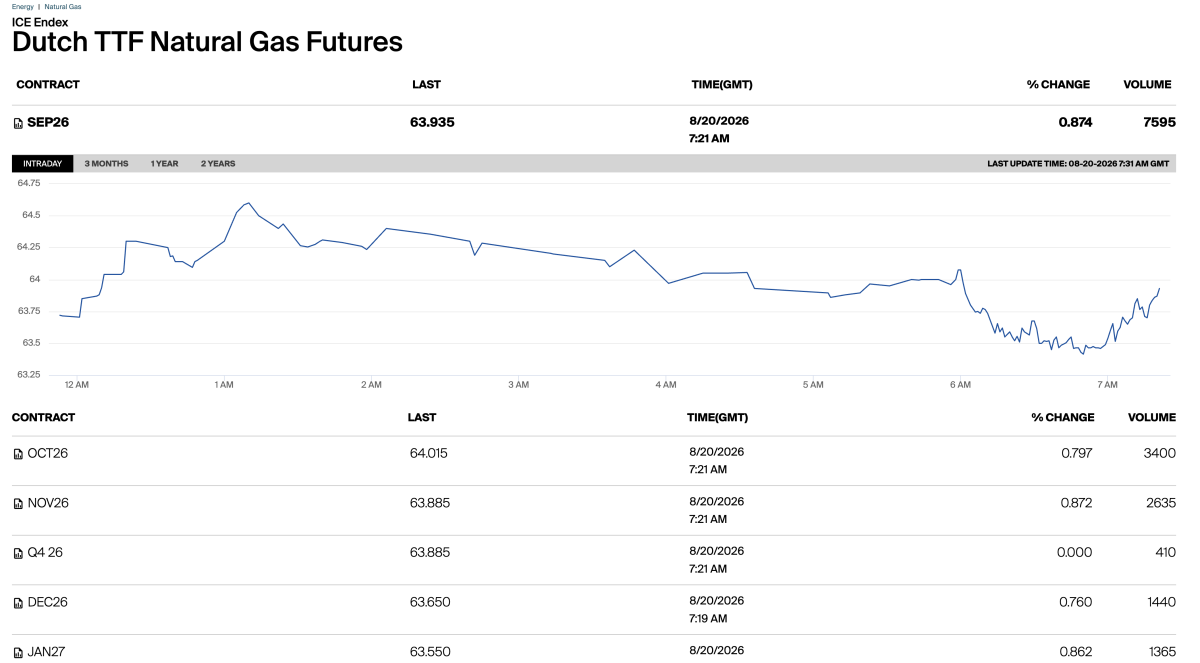Click the 1 AM price peak on chart
The height and width of the screenshot is (663, 1200).
coord(247,203)
